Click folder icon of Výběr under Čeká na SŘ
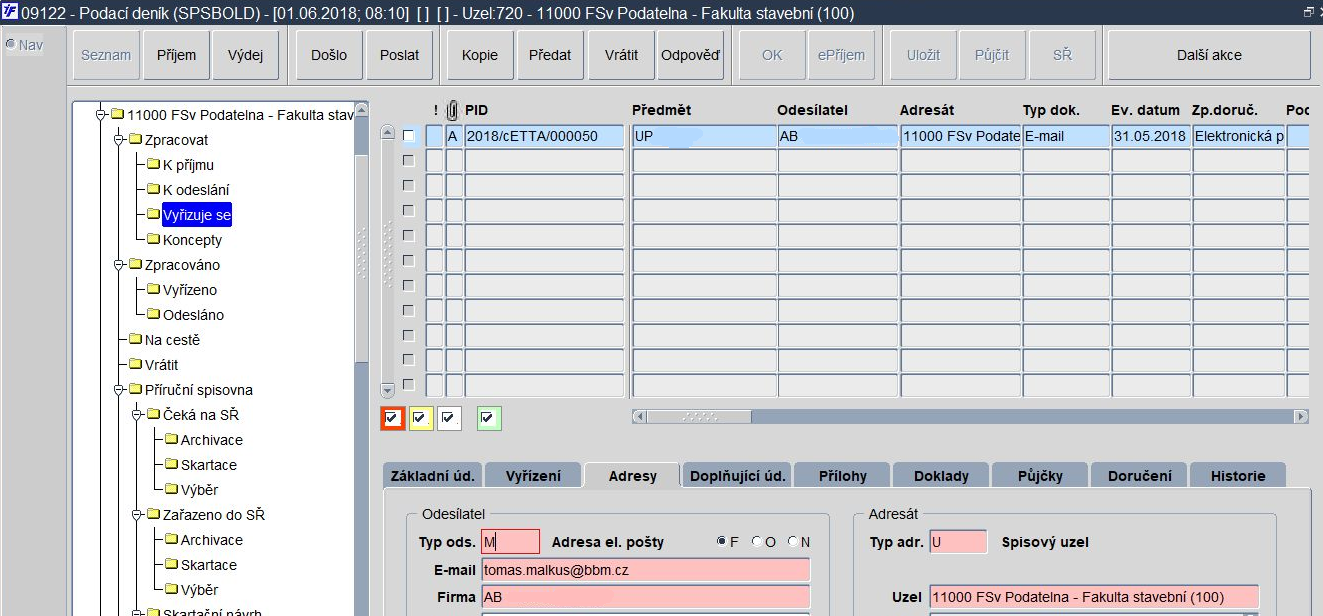This screenshot has width=1323, height=616. pos(171,489)
